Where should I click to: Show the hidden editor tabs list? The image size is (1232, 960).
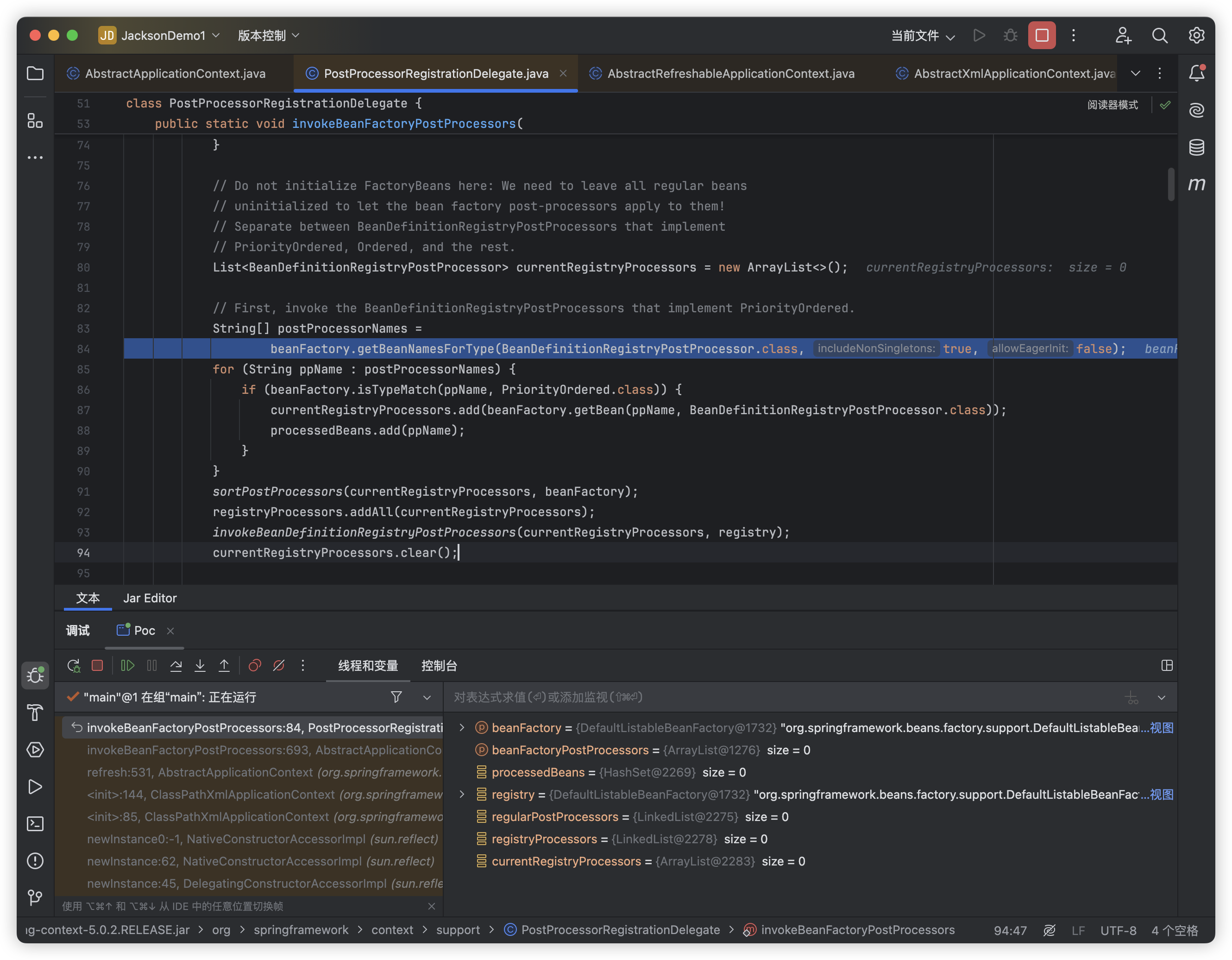tap(1136, 73)
